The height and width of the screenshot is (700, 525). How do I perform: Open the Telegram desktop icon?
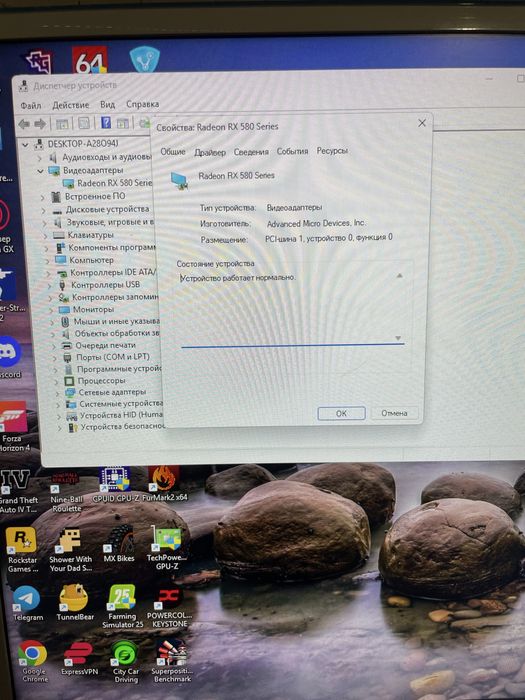(28, 604)
